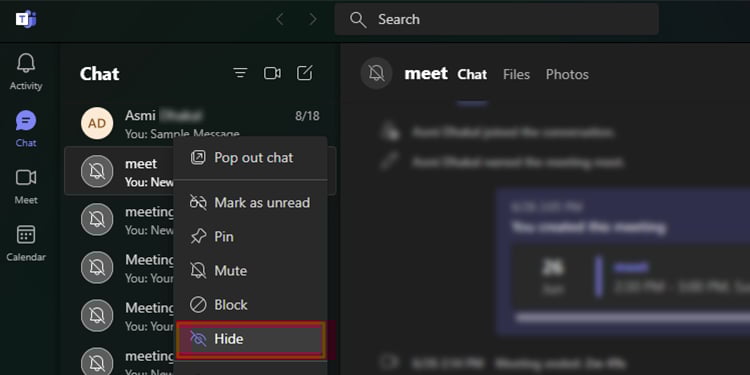
Task: Choose Mark as unread from menu
Action: [x=251, y=203]
